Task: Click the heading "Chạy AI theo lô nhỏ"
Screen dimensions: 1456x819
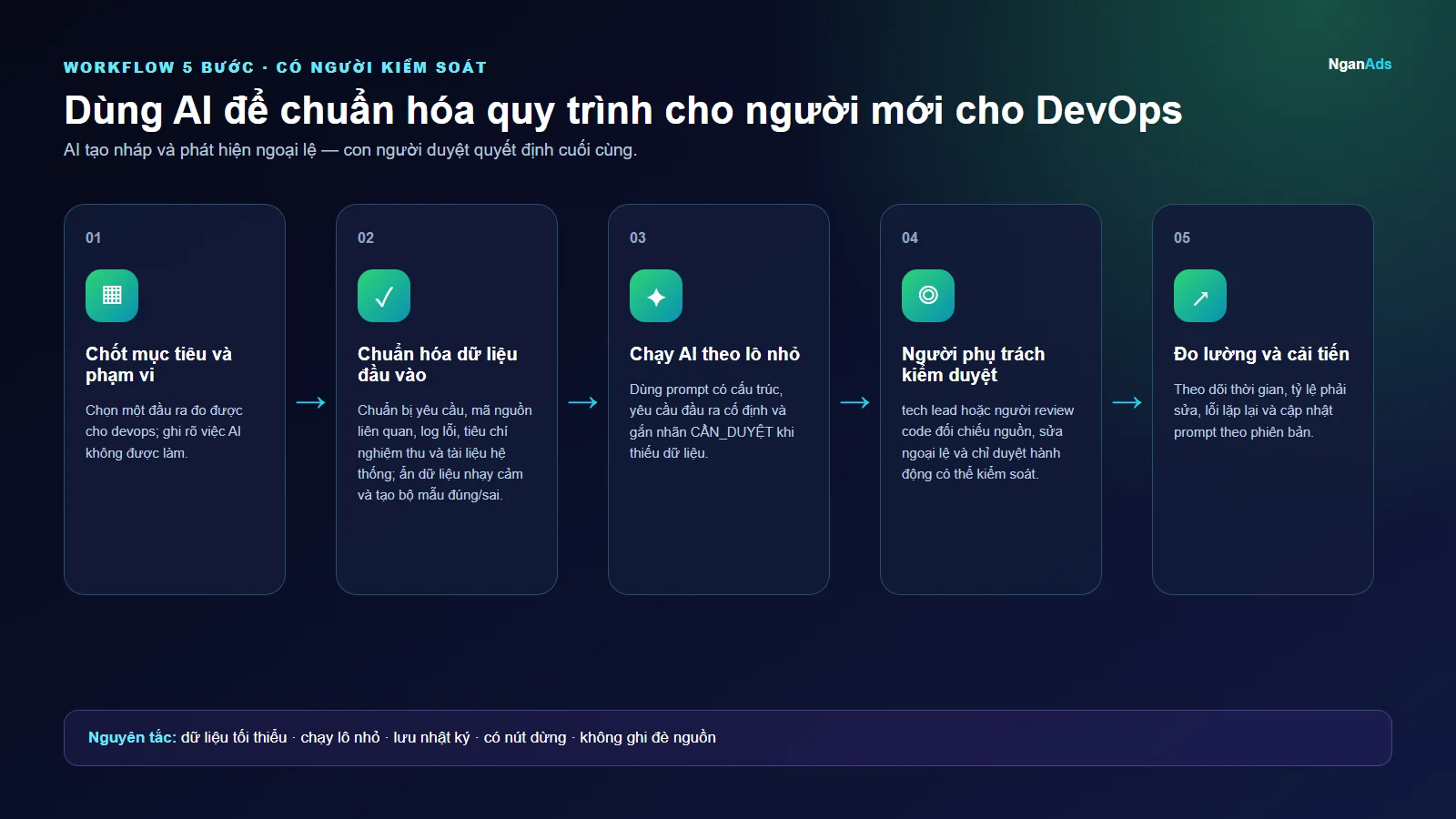Action: coord(714,354)
